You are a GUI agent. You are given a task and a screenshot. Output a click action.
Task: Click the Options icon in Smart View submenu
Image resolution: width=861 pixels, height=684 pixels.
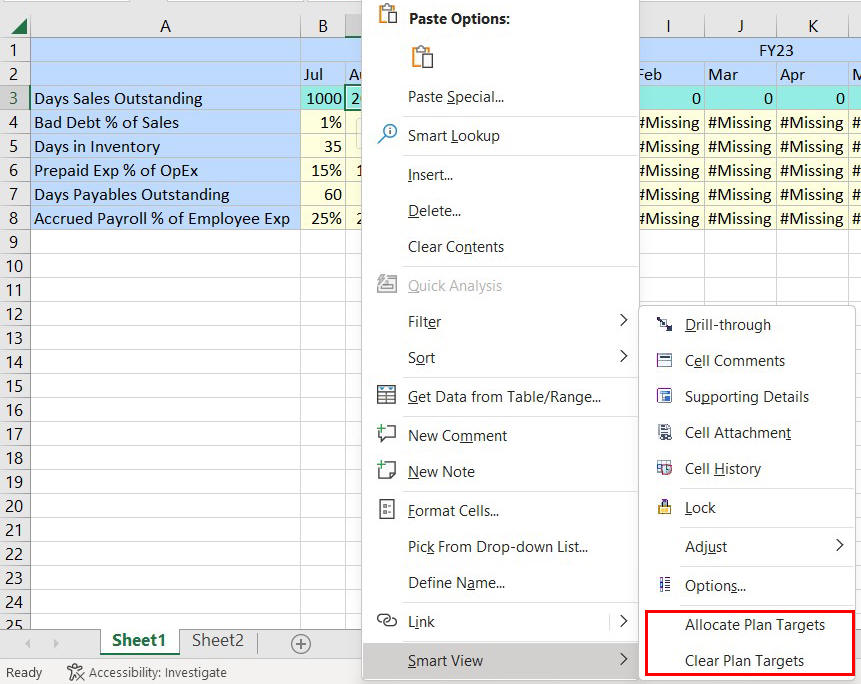[663, 586]
